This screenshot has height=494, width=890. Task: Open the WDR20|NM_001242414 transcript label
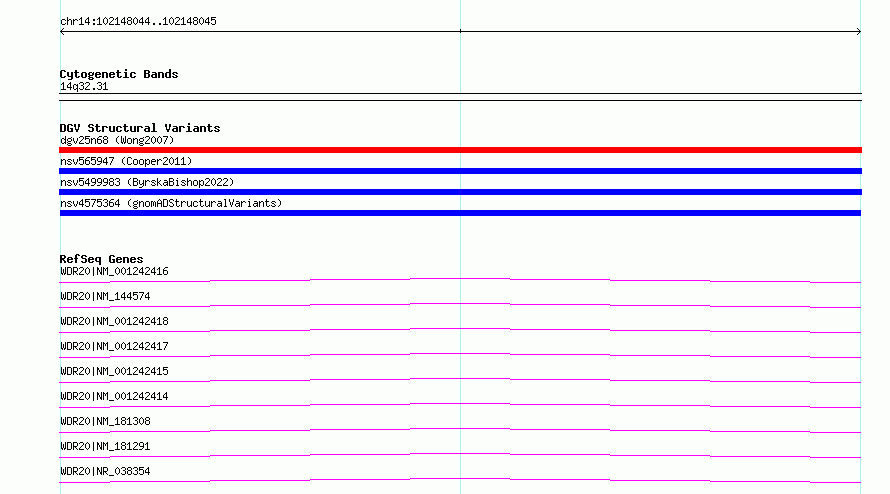click(114, 396)
